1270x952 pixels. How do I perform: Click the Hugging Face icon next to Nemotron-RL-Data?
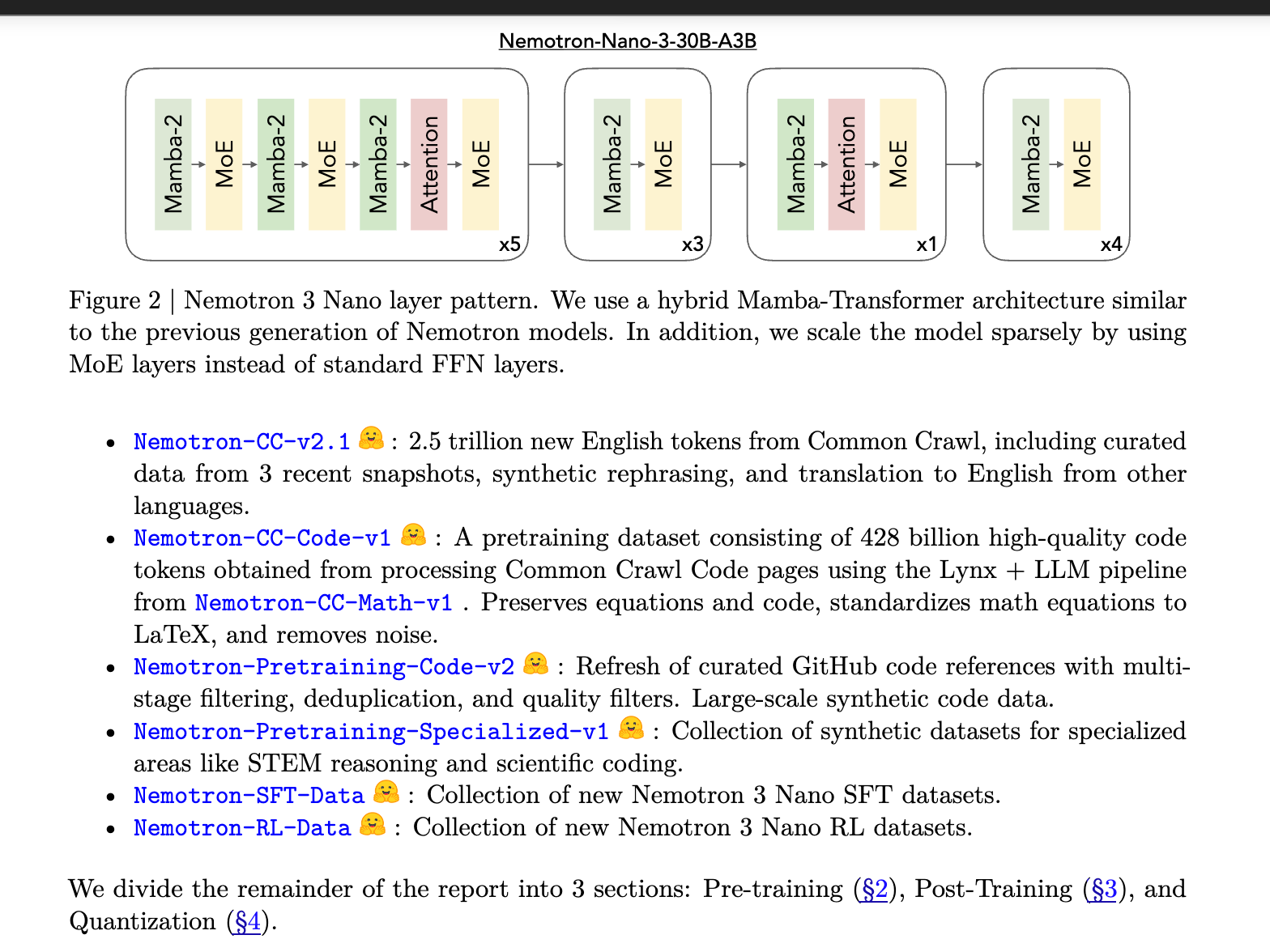pos(373,825)
